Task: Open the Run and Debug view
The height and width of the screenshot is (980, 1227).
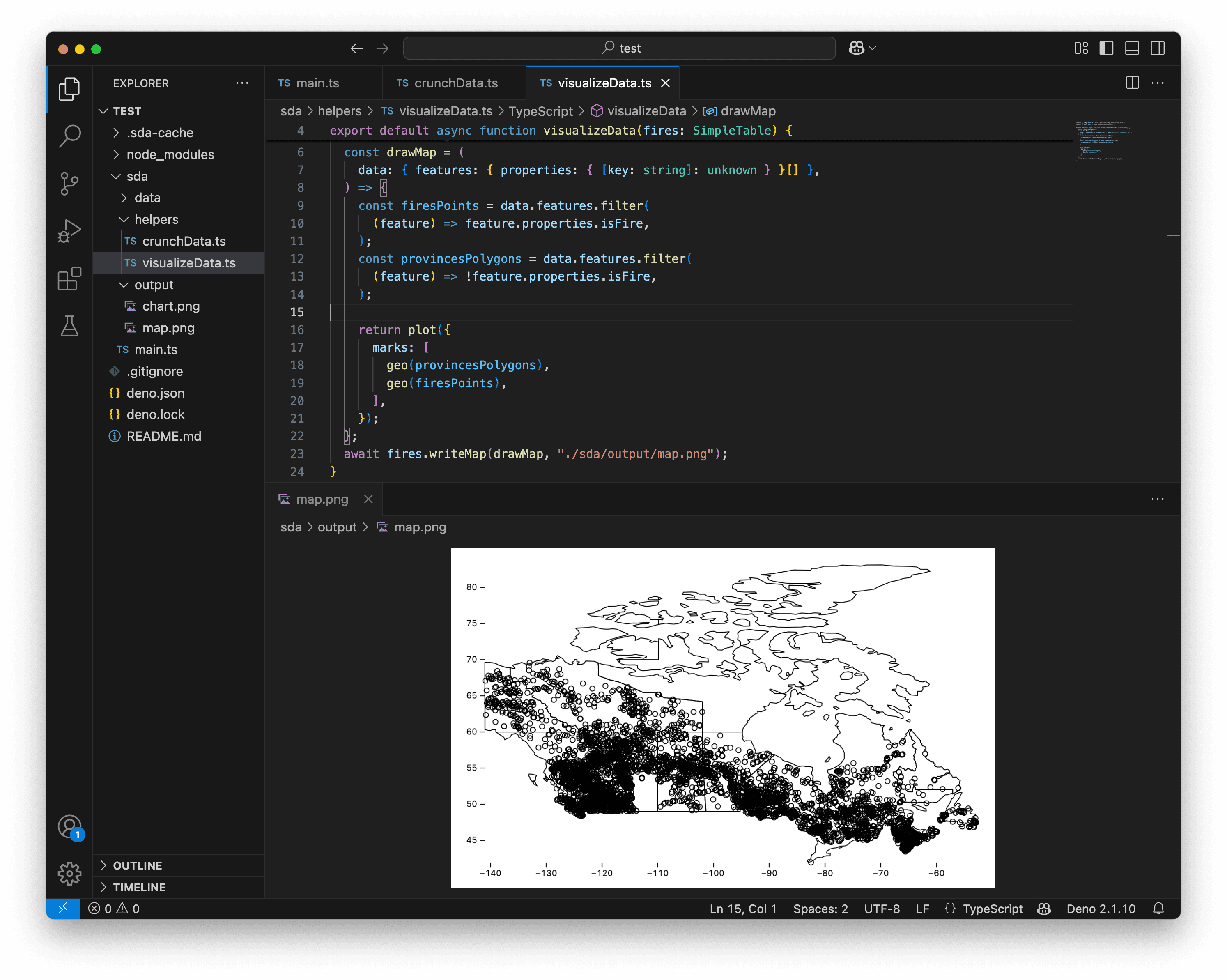Action: point(69,230)
